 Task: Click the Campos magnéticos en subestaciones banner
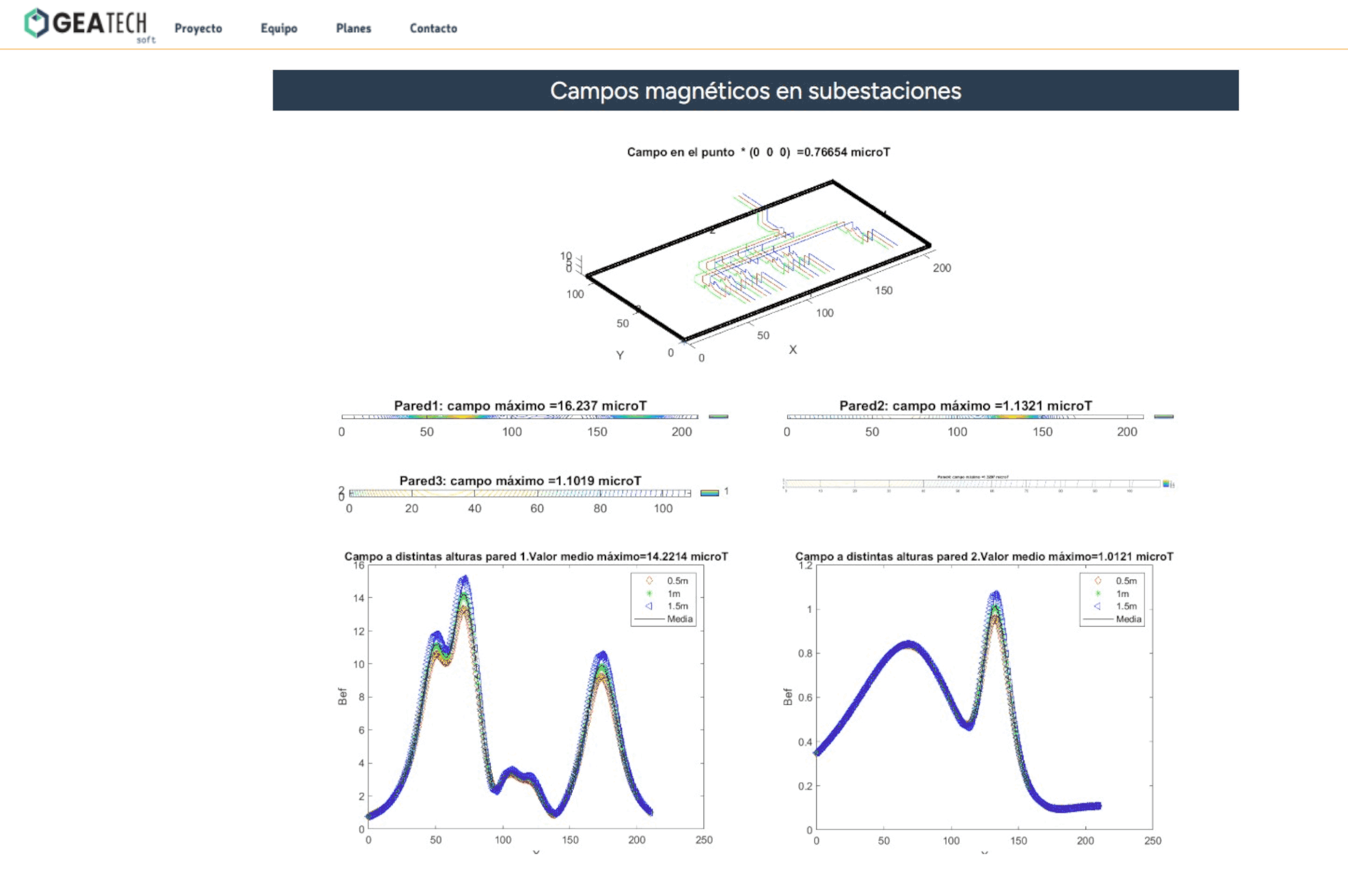755,90
